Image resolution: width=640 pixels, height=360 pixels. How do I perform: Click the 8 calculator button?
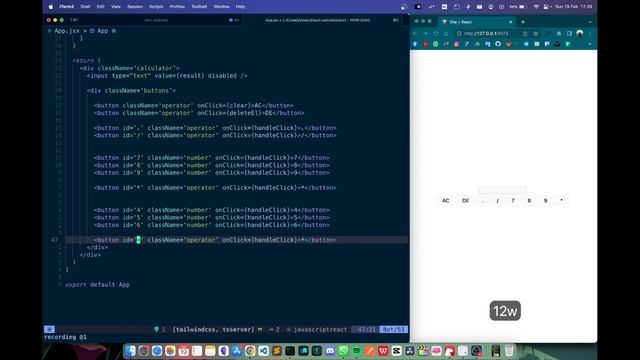(x=529, y=200)
